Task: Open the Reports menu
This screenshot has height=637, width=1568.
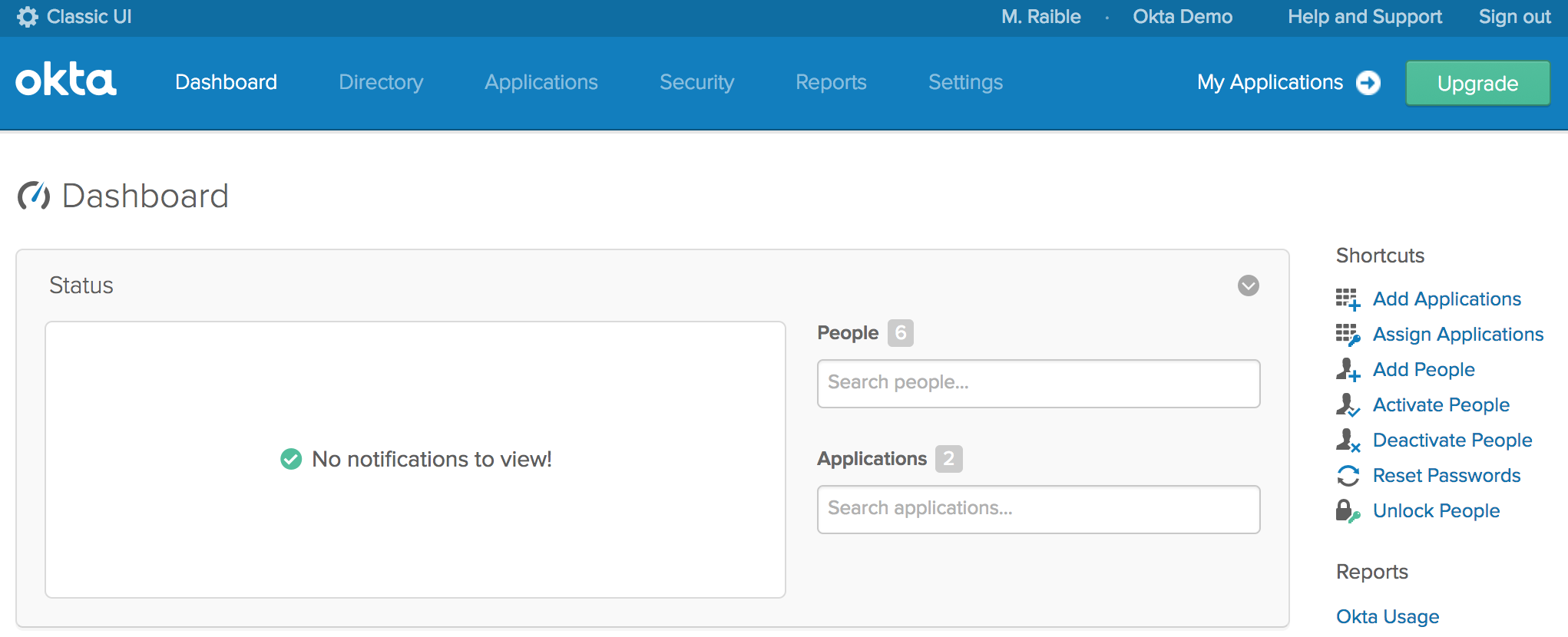Action: coord(831,82)
